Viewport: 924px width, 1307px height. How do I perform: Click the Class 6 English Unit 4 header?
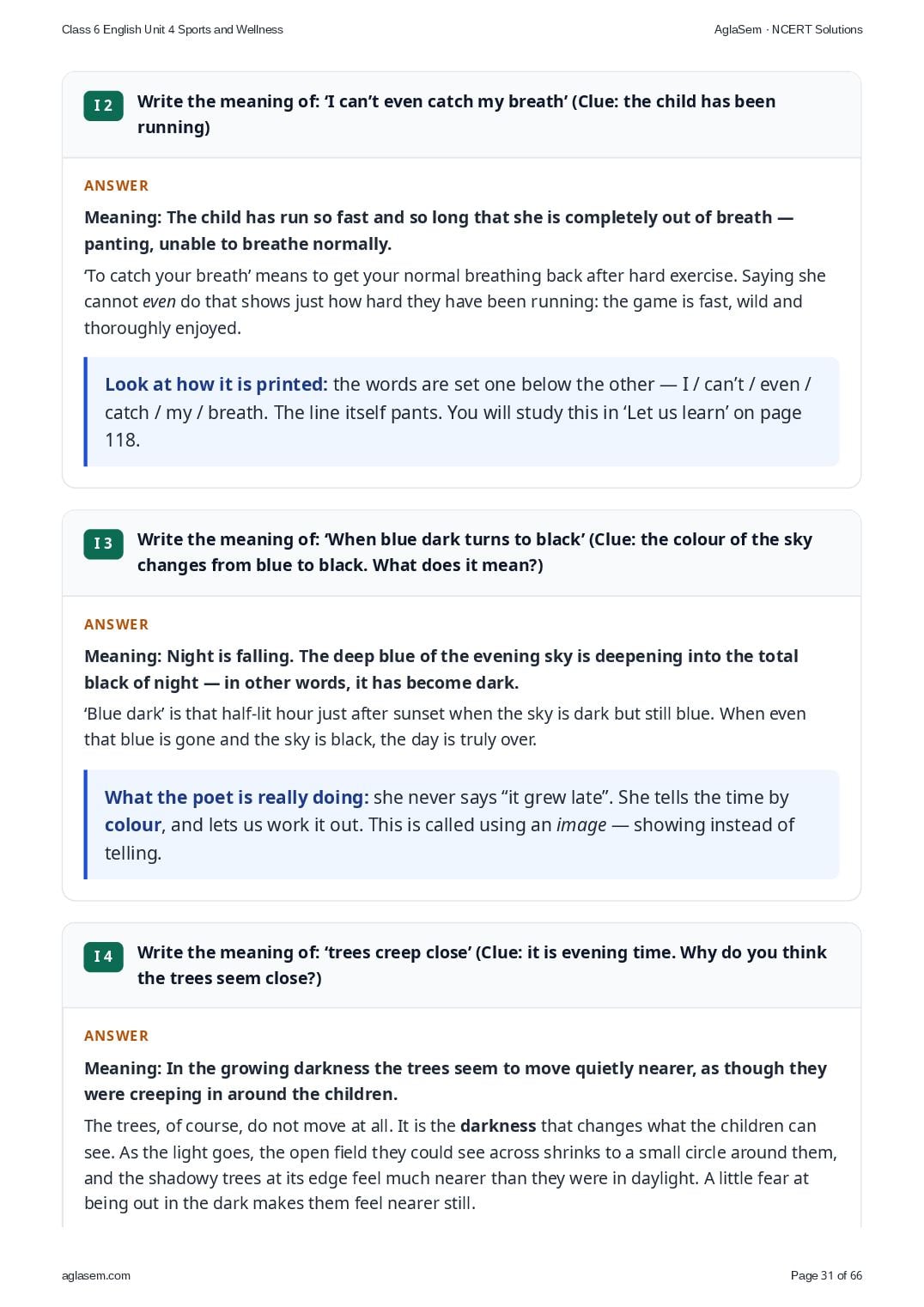pyautogui.click(x=173, y=29)
